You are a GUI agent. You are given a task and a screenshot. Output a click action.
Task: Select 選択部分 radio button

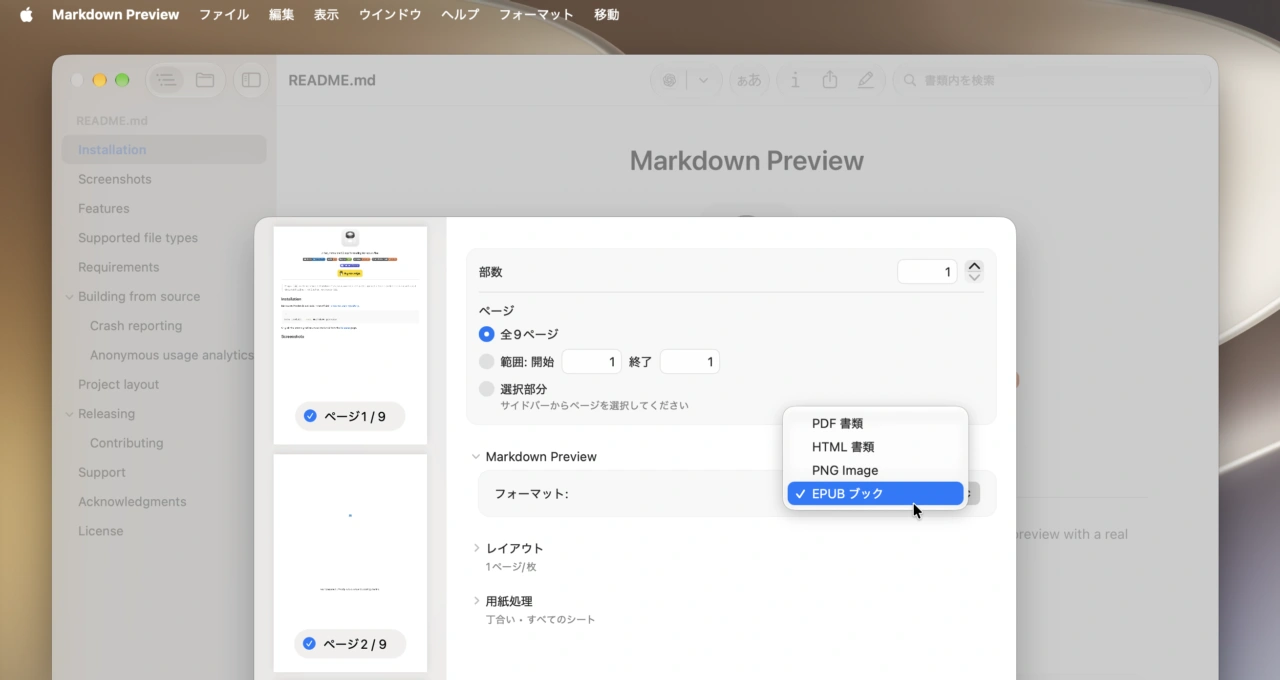tap(487, 389)
